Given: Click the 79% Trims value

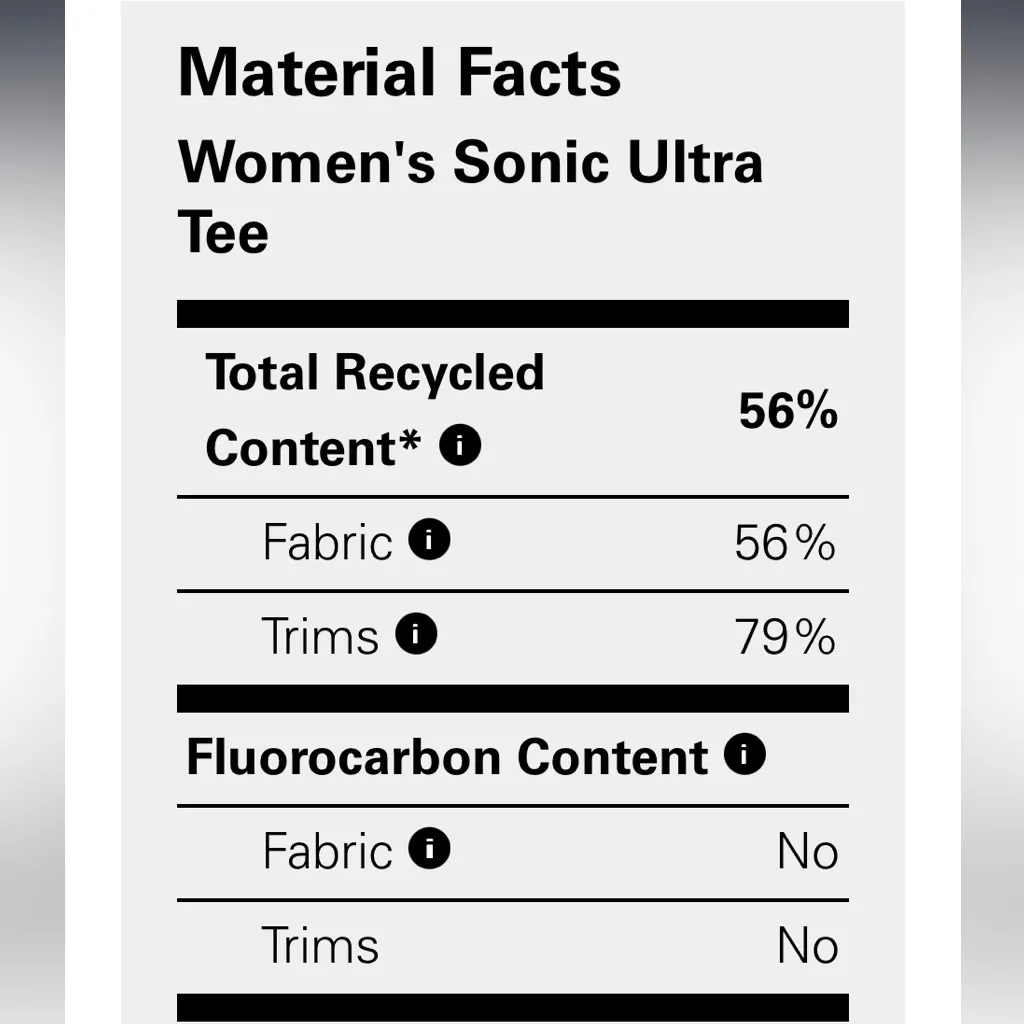Looking at the screenshot, I should (785, 637).
